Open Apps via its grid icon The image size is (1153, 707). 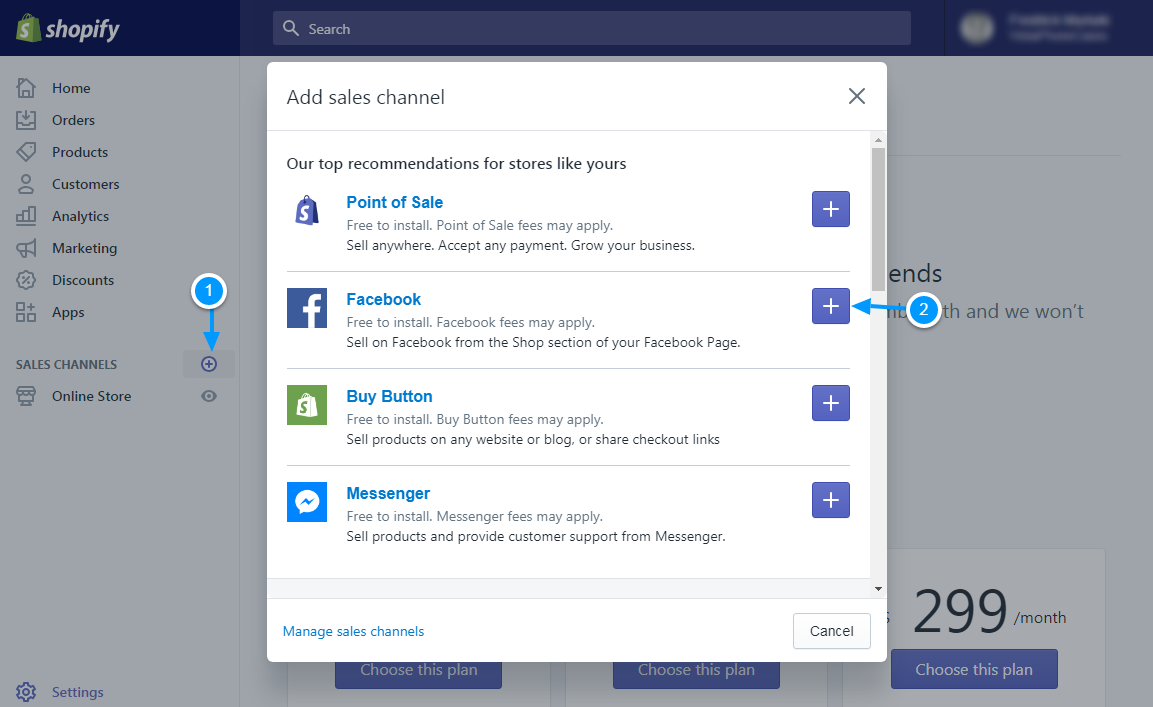[x=26, y=312]
